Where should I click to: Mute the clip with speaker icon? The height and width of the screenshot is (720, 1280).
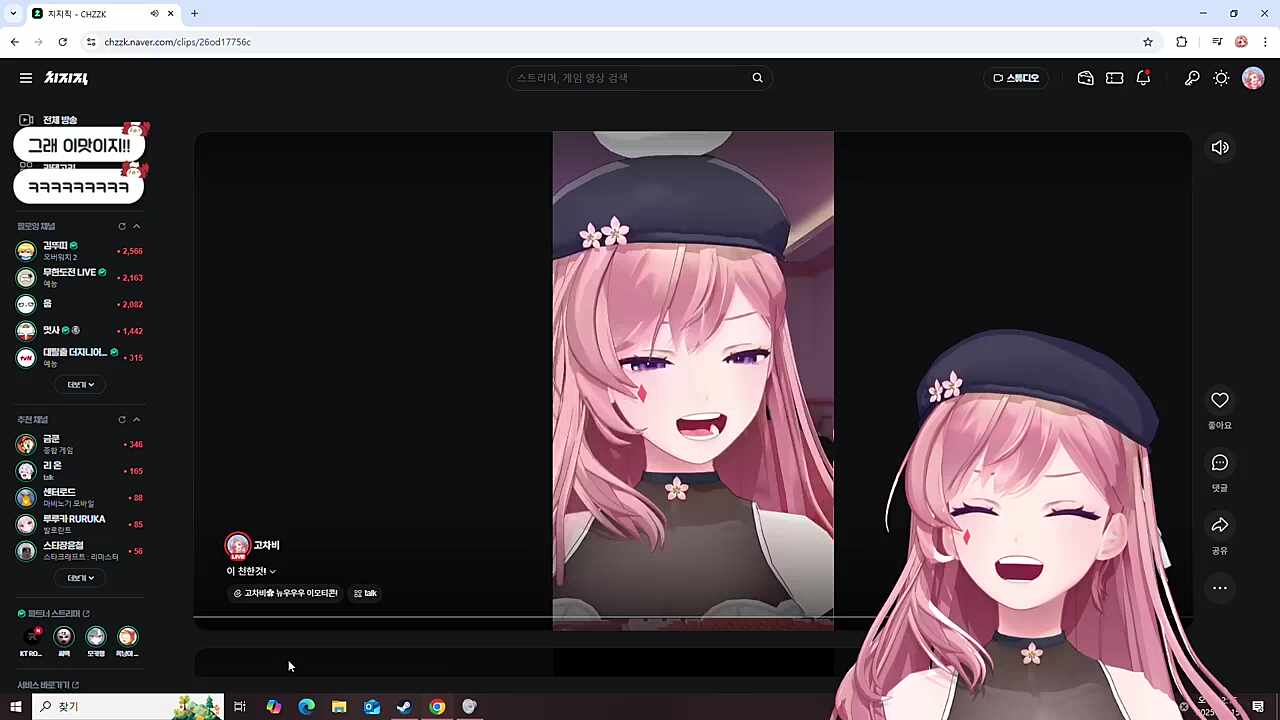click(x=1220, y=148)
